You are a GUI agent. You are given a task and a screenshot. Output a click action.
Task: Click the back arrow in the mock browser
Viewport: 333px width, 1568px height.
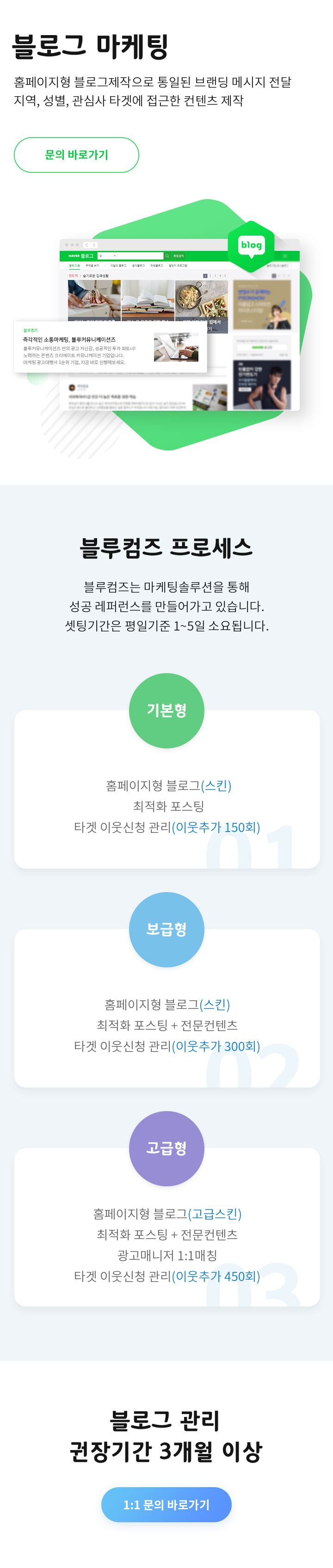(x=86, y=245)
